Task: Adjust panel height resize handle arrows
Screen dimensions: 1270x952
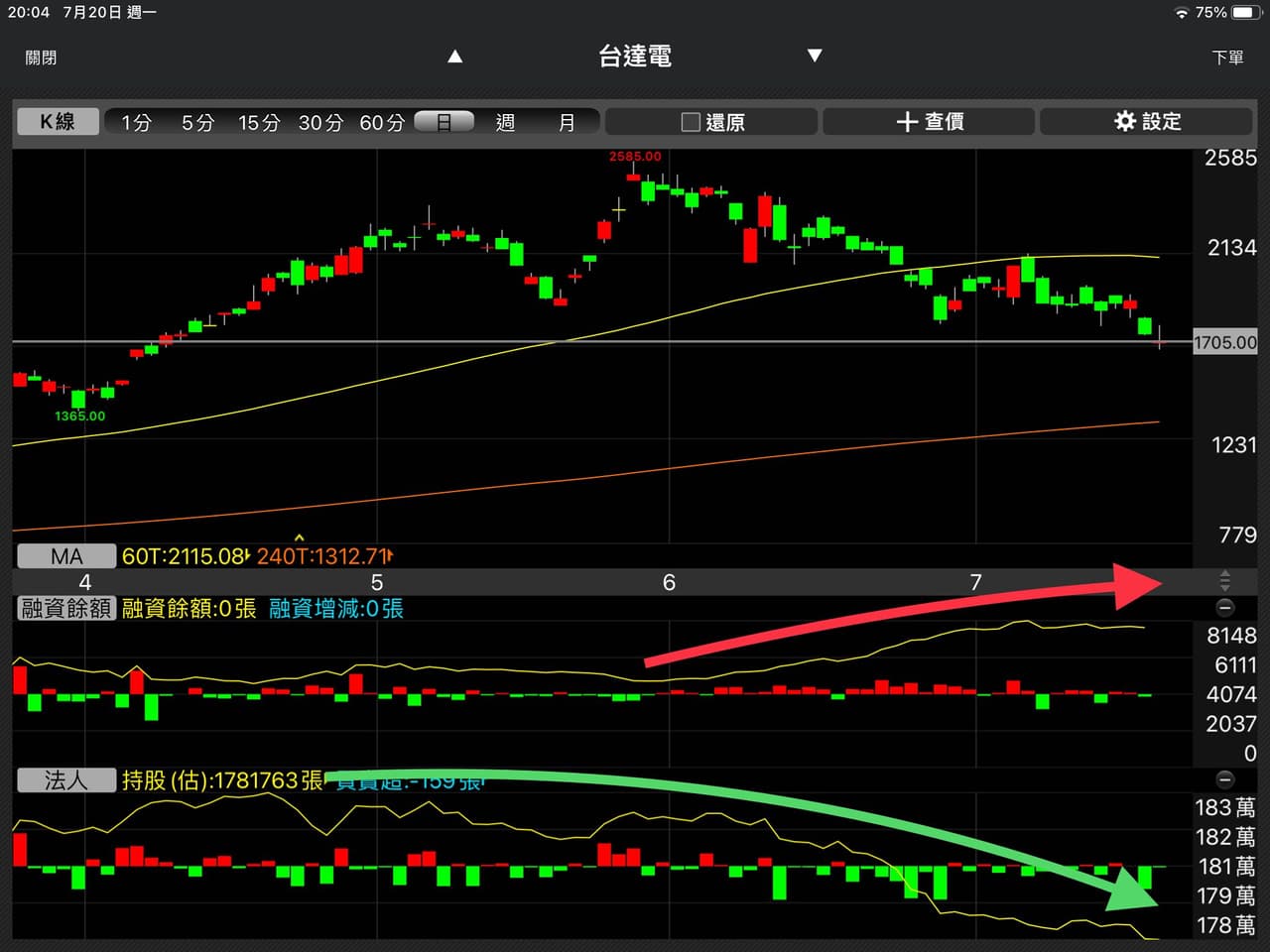Action: pyautogui.click(x=1225, y=581)
